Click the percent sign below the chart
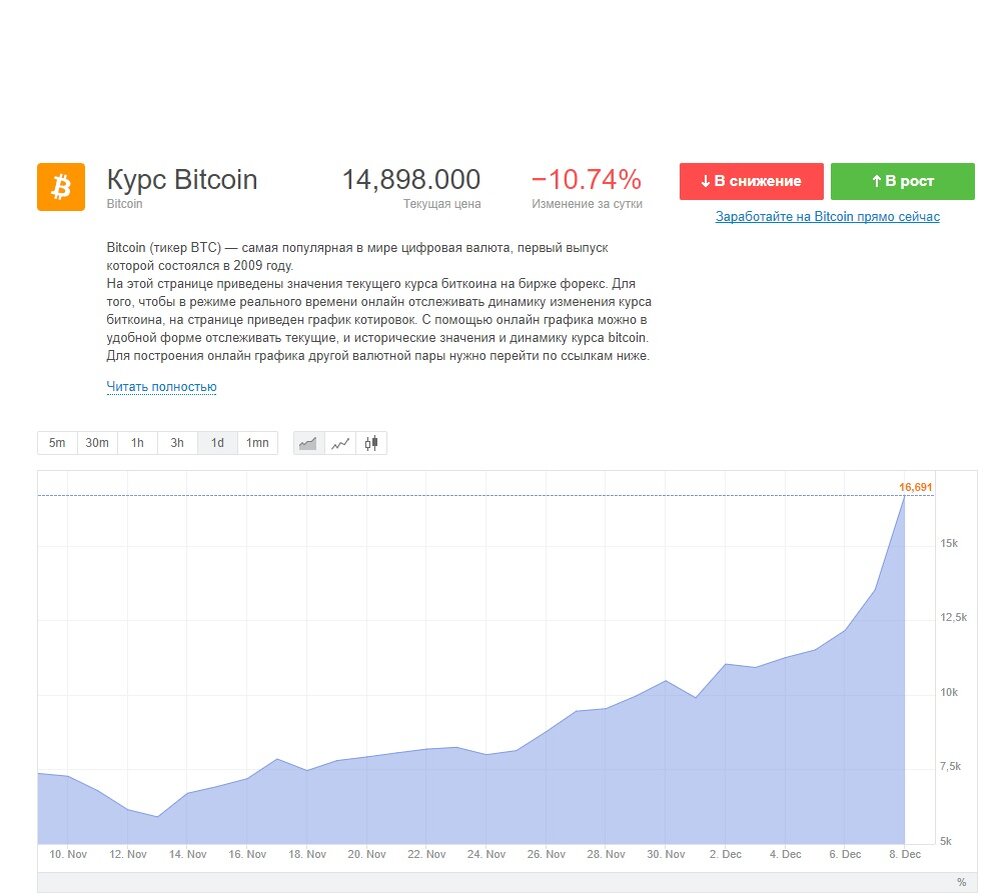Viewport: 1006px width, 896px height. (x=961, y=883)
